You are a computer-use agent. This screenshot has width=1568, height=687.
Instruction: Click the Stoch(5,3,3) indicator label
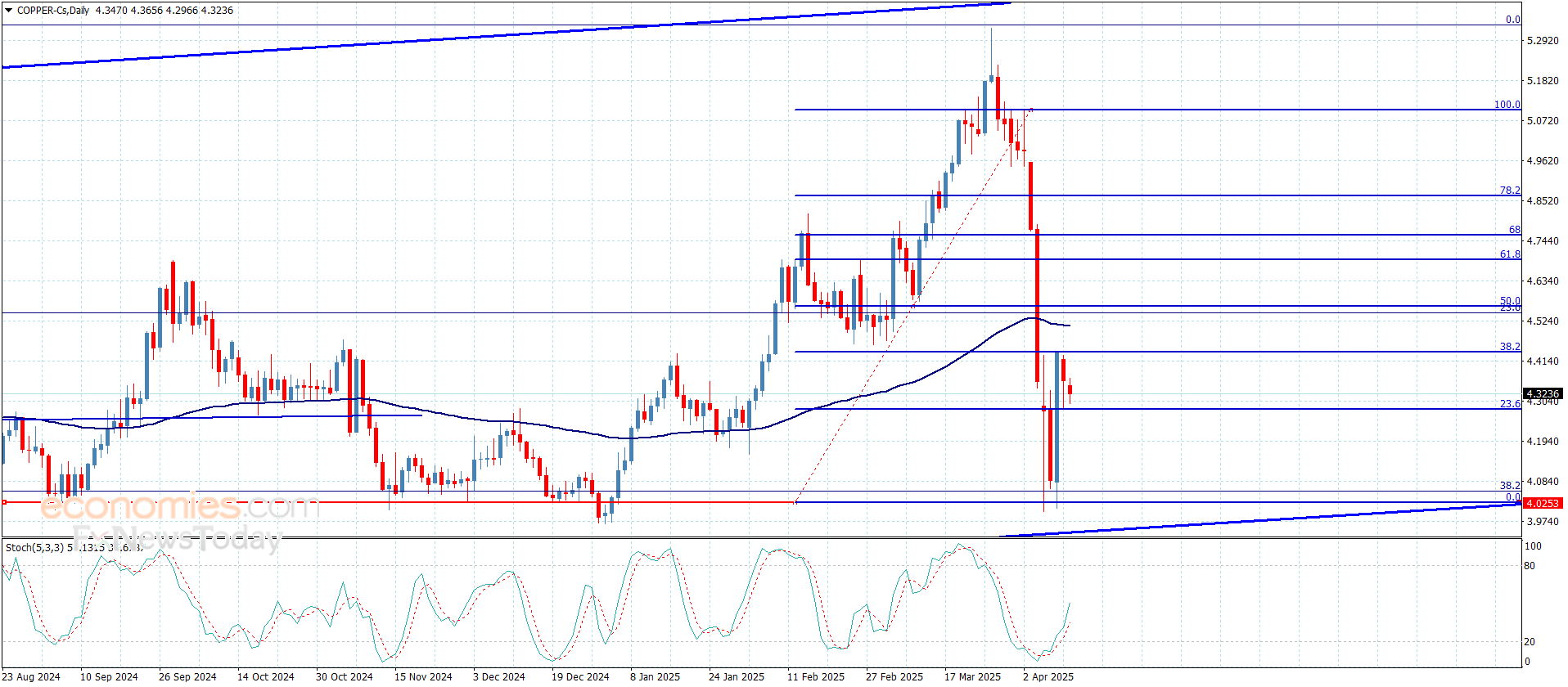click(34, 547)
